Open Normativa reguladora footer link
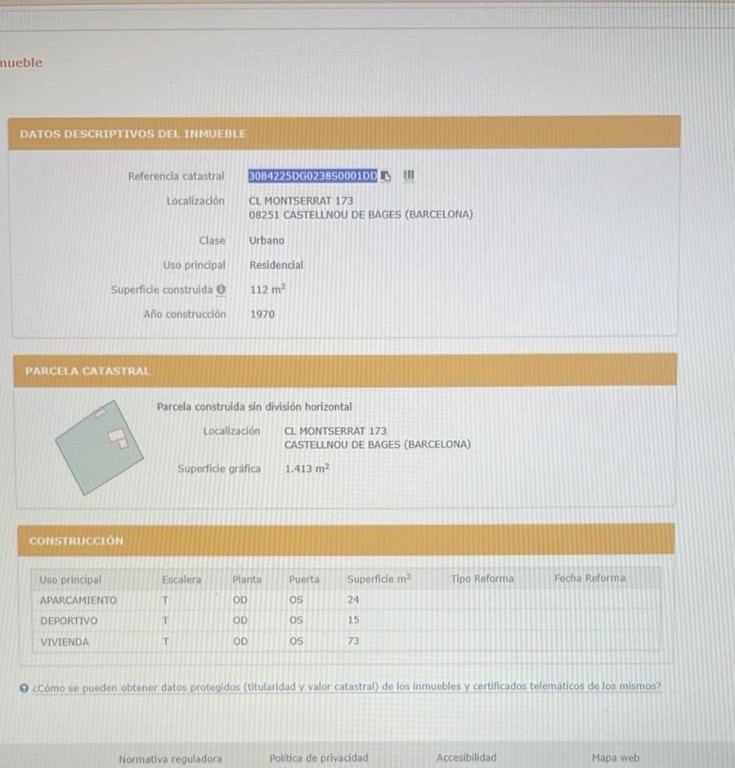The height and width of the screenshot is (768, 735). pyautogui.click(x=170, y=758)
